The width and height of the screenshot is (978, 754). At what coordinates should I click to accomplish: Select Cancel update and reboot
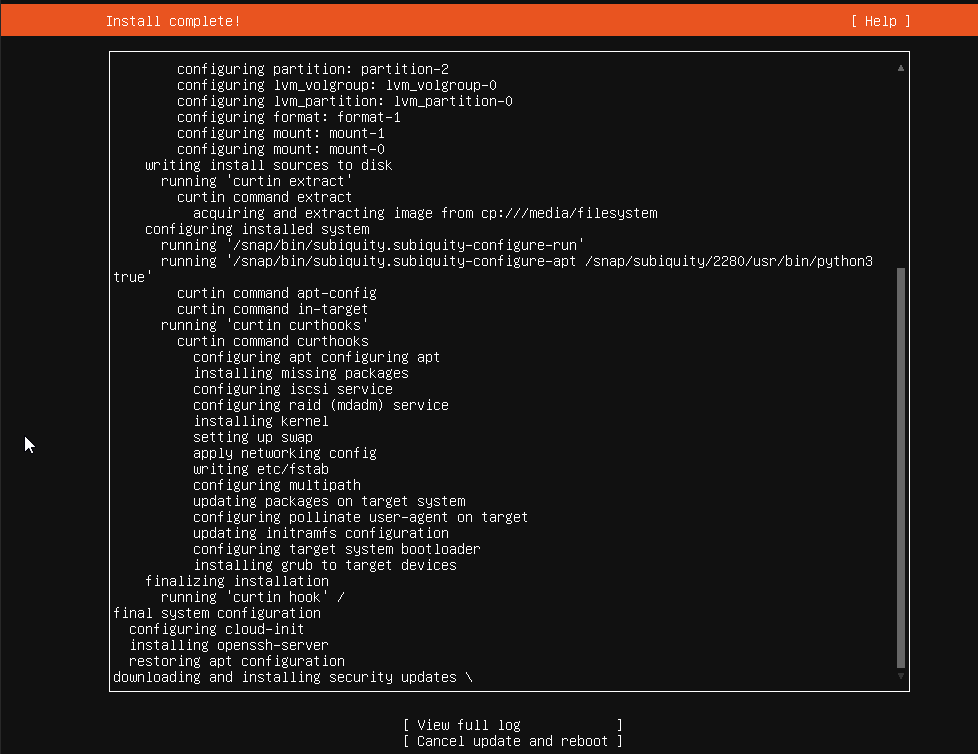pyautogui.click(x=512, y=741)
